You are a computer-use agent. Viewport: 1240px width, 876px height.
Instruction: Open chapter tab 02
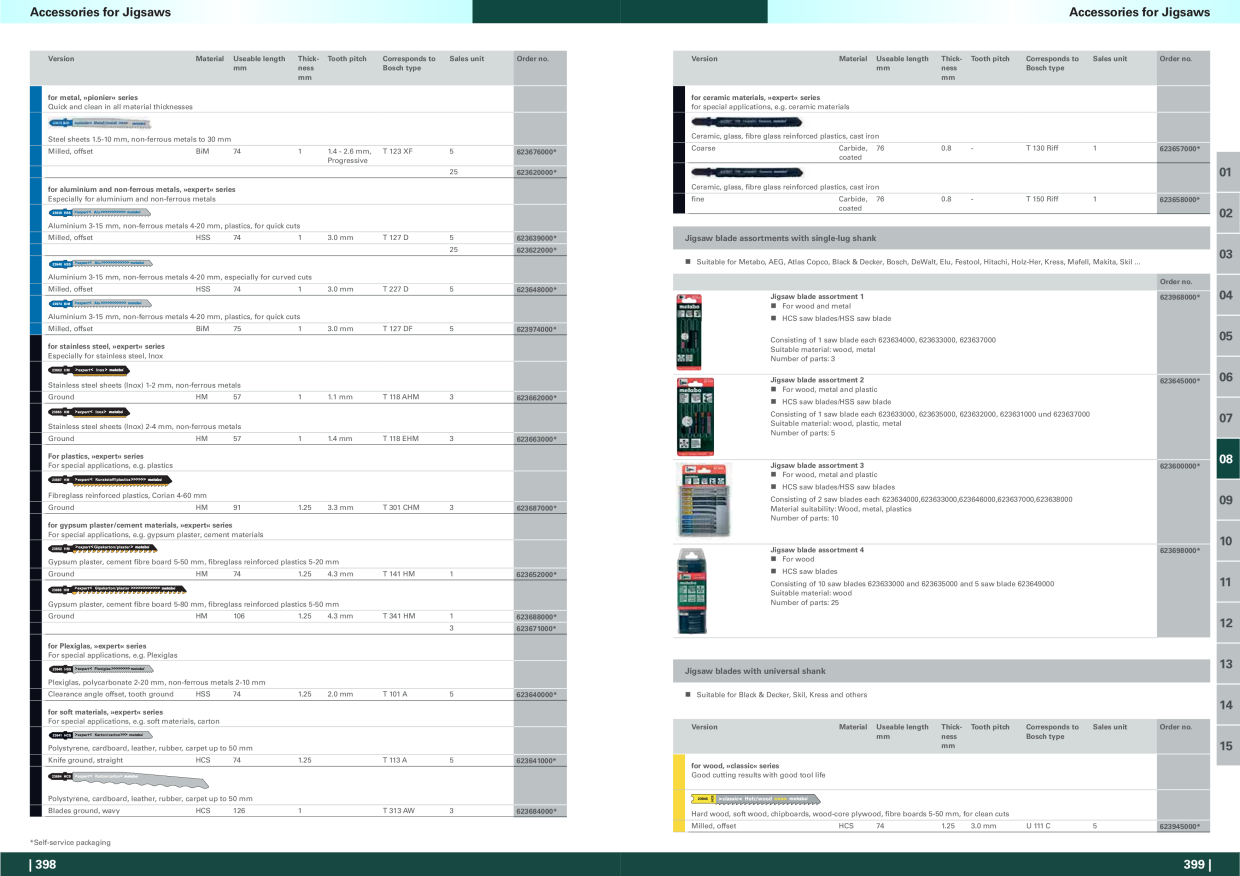1226,213
